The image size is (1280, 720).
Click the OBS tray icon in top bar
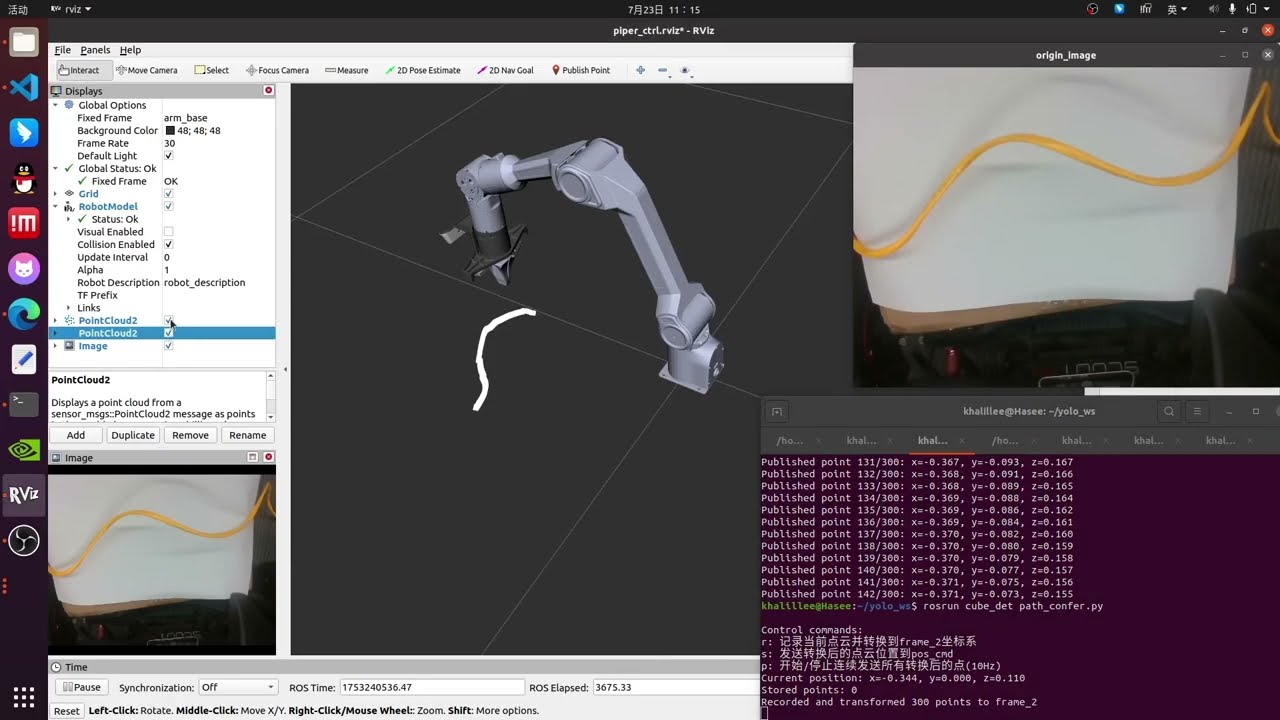[1092, 9]
